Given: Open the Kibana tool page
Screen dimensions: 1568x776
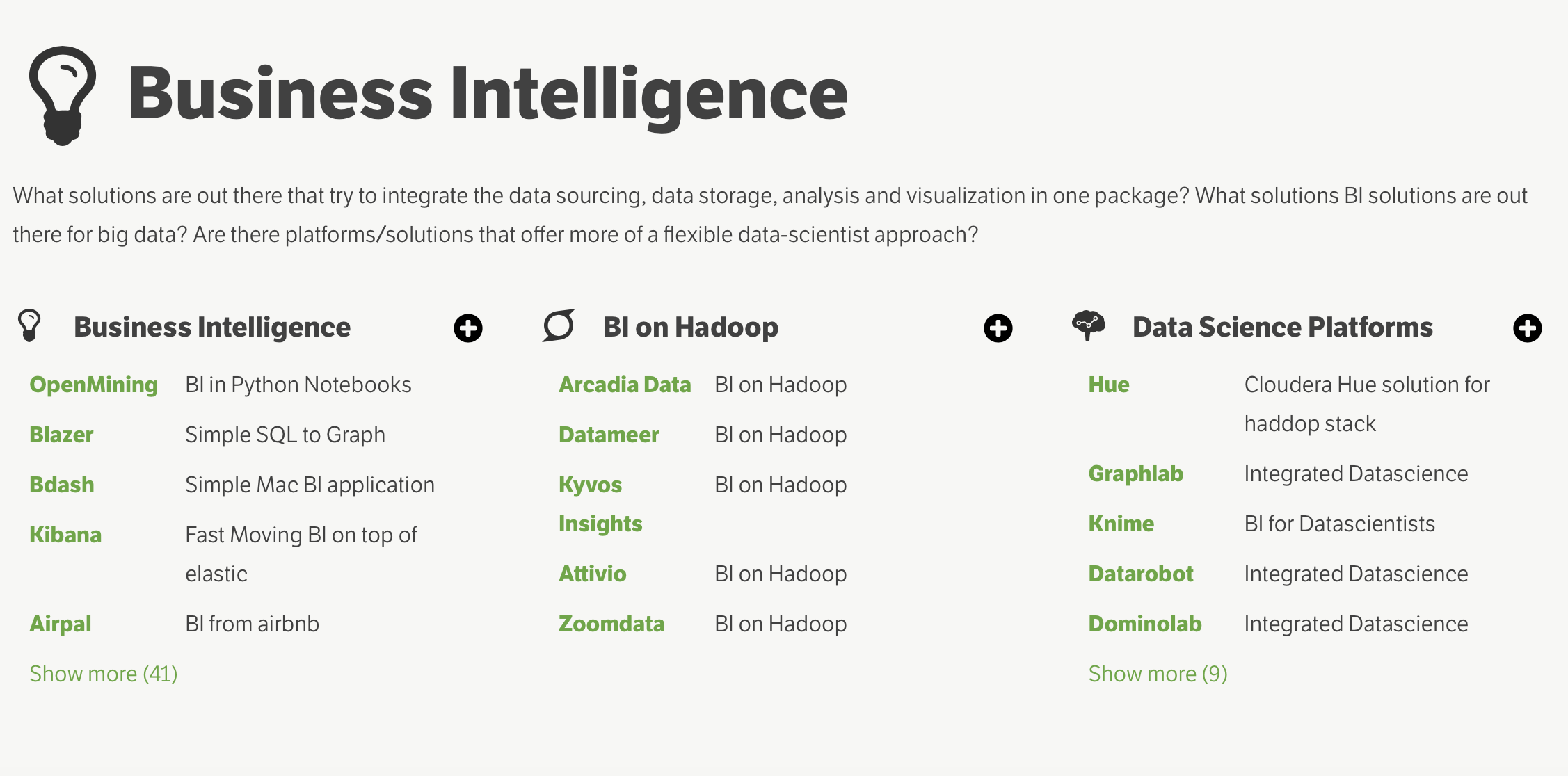Looking at the screenshot, I should coord(66,535).
